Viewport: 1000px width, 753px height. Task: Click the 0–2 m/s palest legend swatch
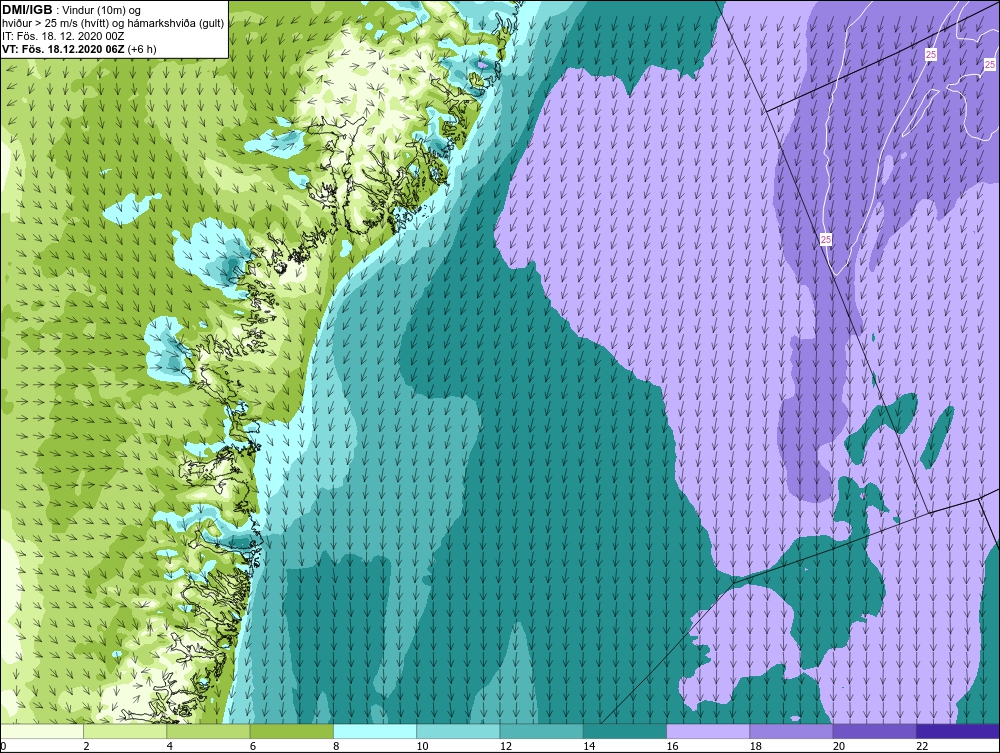42,731
